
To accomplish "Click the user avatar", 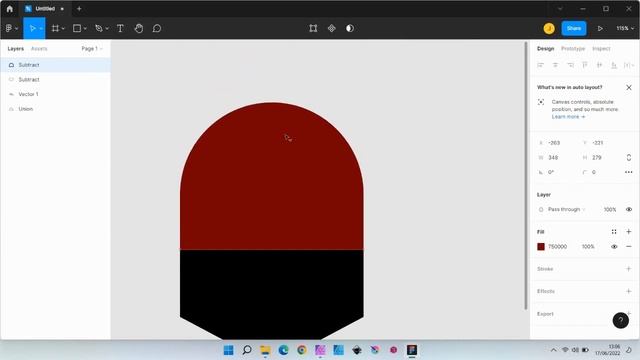I will 549,28.
